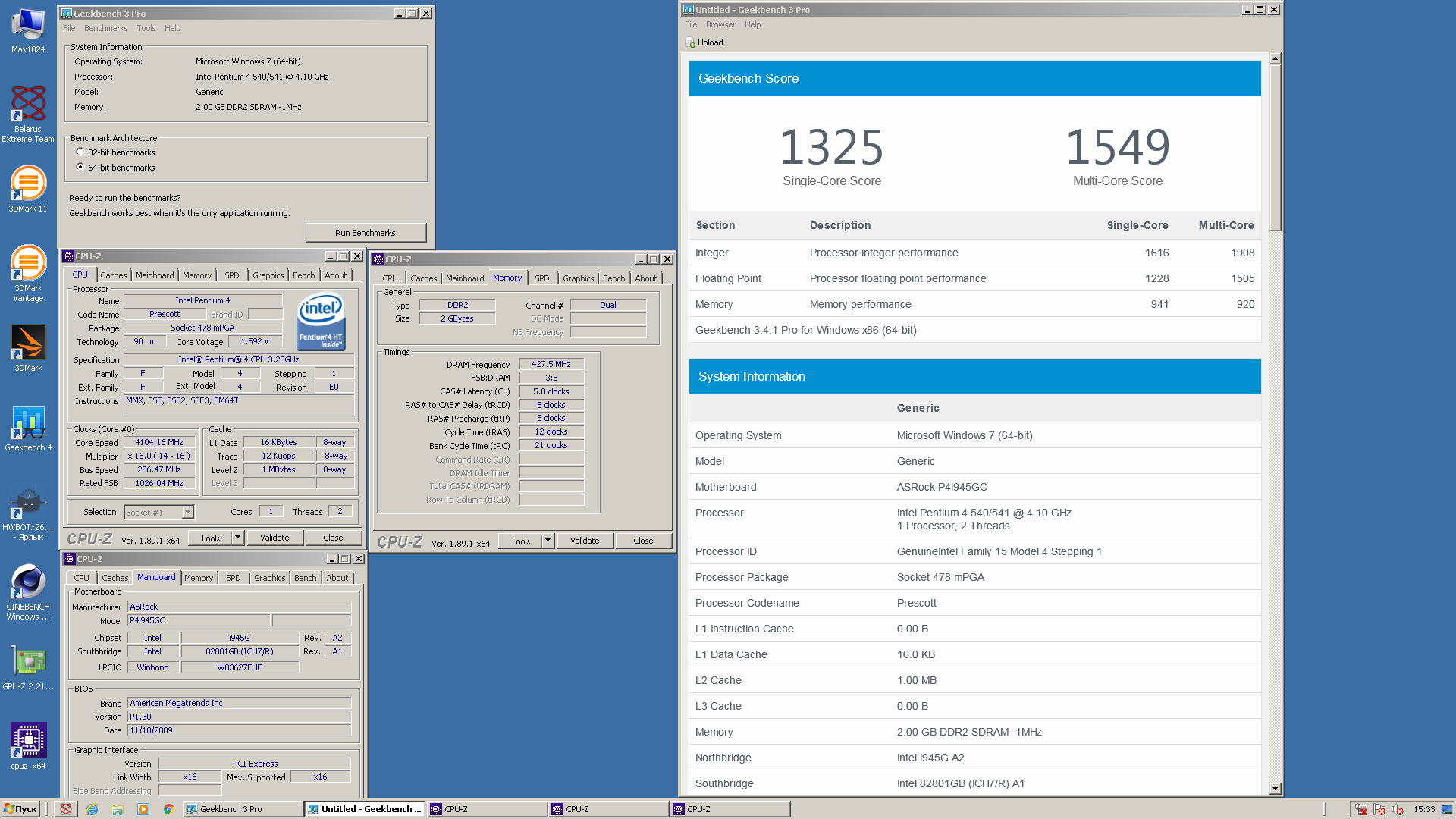Click Internet Explorer quick launch icon

92,809
